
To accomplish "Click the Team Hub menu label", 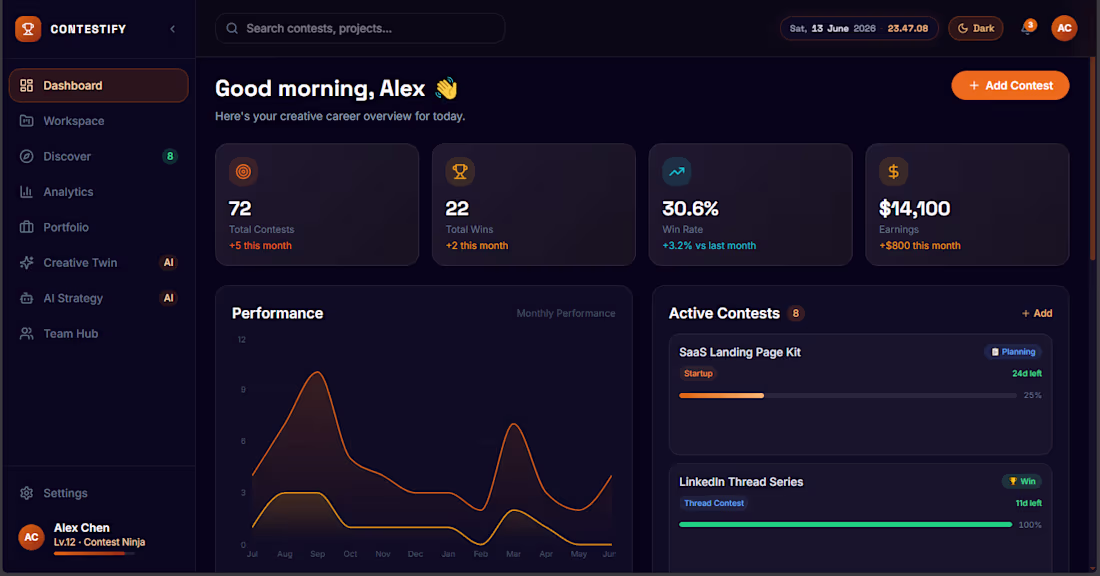I will pyautogui.click(x=71, y=334).
